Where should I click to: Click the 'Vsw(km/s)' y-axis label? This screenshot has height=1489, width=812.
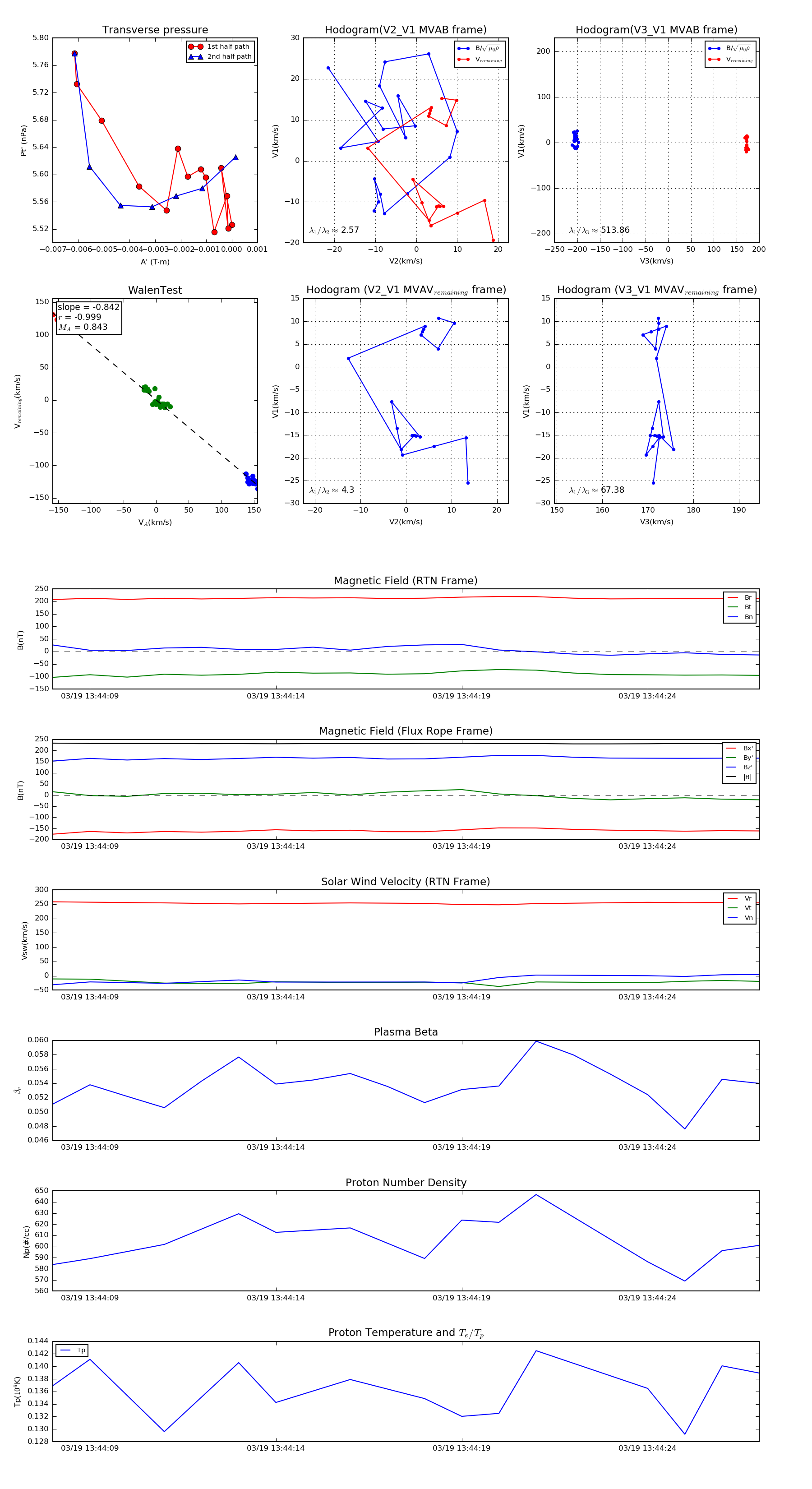pos(24,941)
